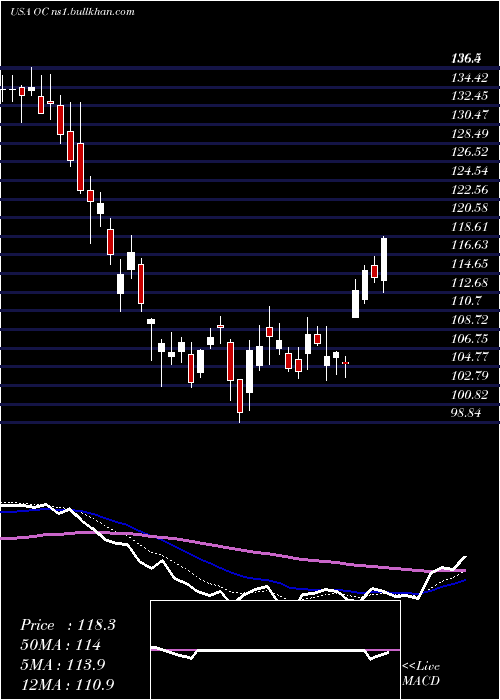Click the 116.63 price axis label
Image resolution: width=500 pixels, height=700 pixels.
pos(470,245)
